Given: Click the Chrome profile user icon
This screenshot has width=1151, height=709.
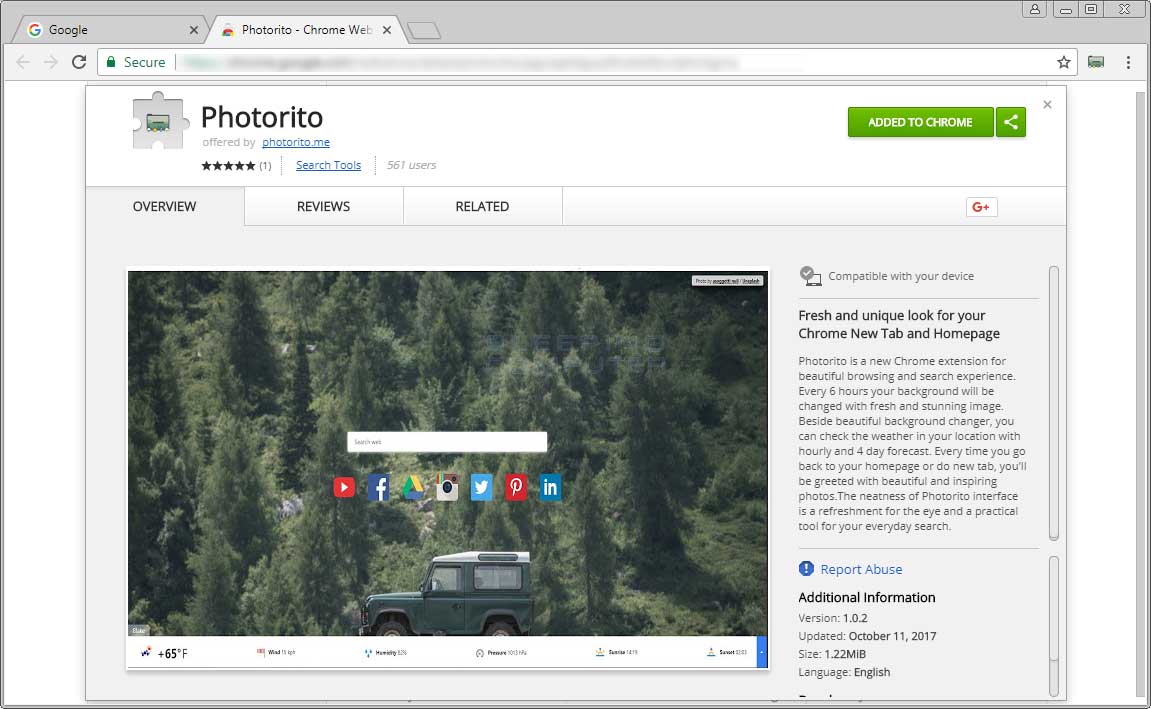Looking at the screenshot, I should click(x=1034, y=9).
